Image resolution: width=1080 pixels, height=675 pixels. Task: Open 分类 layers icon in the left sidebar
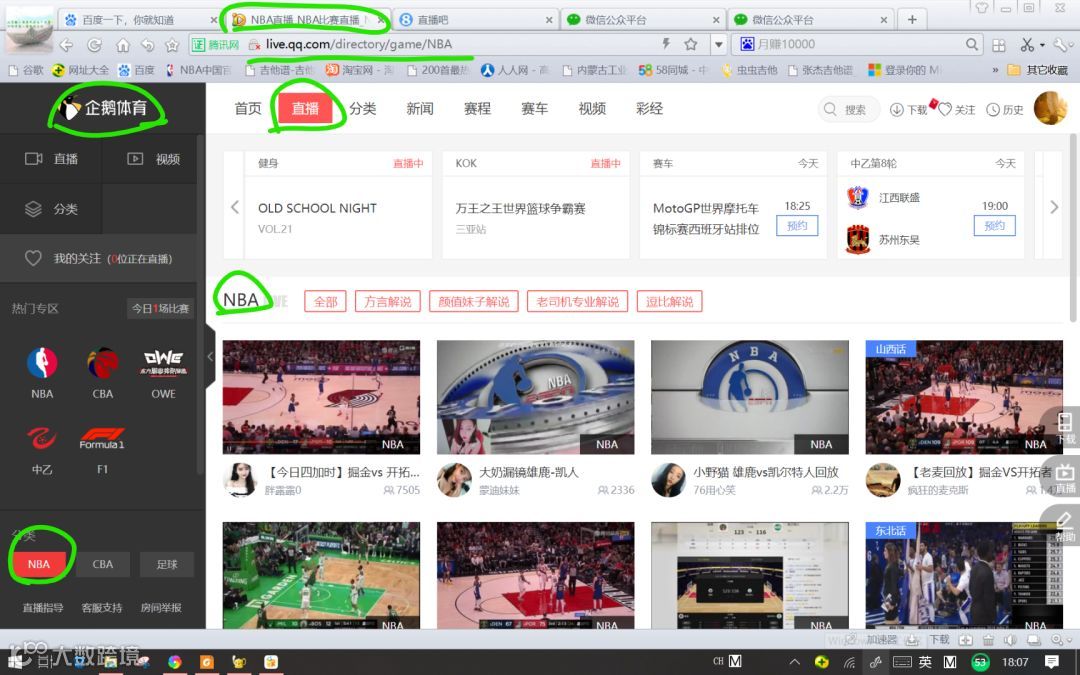pos(52,209)
